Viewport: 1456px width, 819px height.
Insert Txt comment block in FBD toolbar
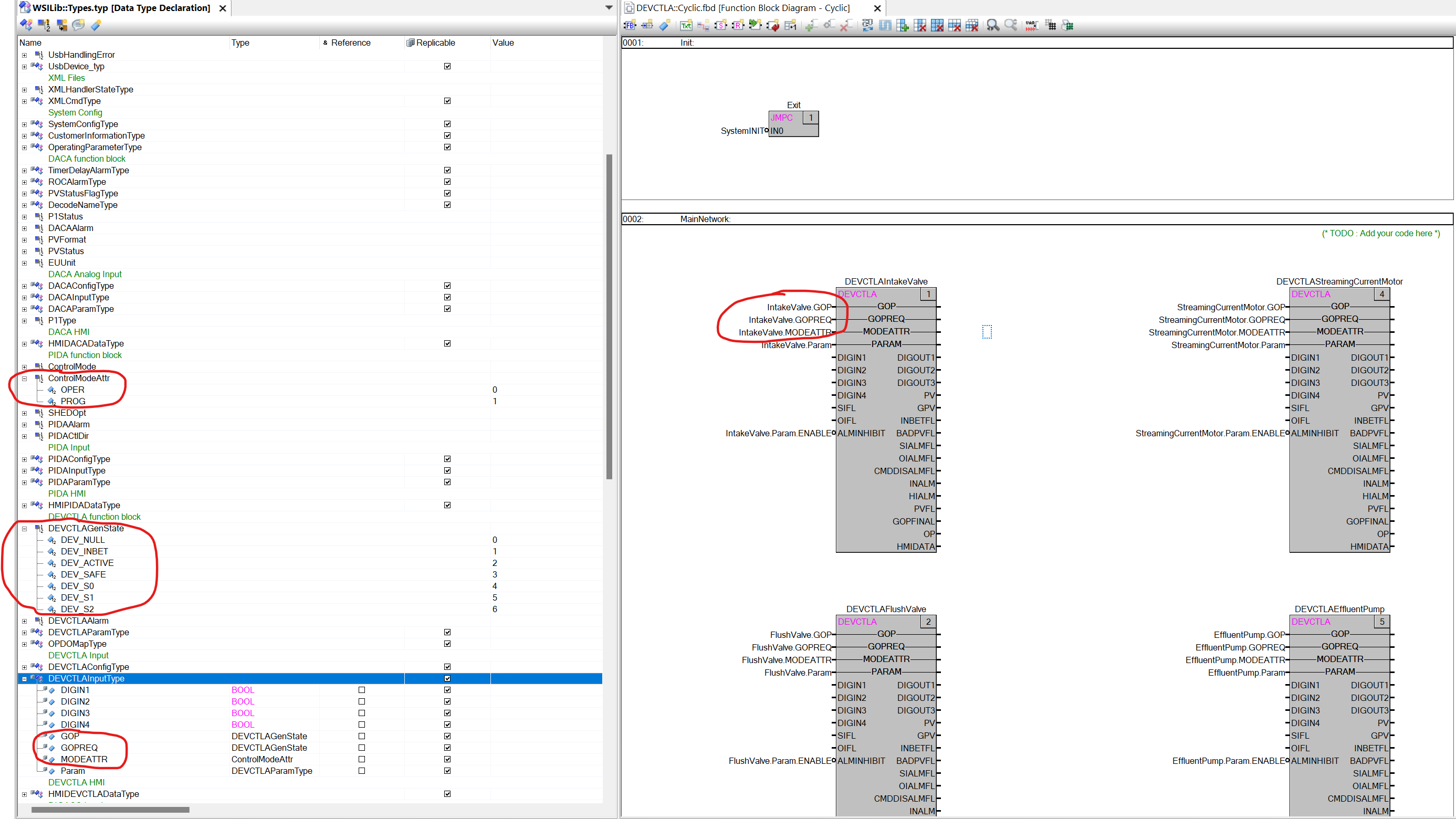[686, 25]
